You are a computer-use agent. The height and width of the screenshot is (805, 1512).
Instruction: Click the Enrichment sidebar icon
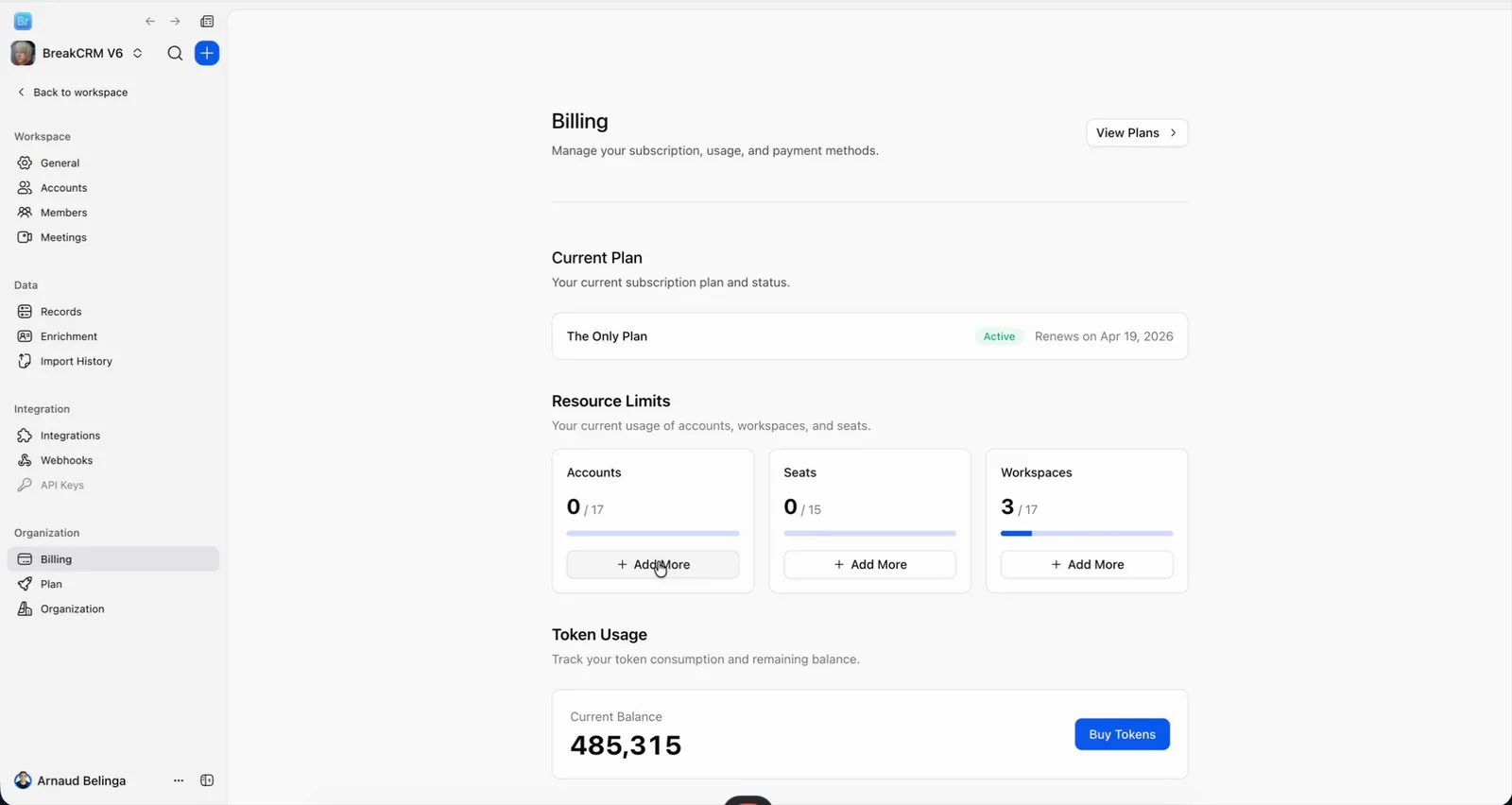(25, 336)
